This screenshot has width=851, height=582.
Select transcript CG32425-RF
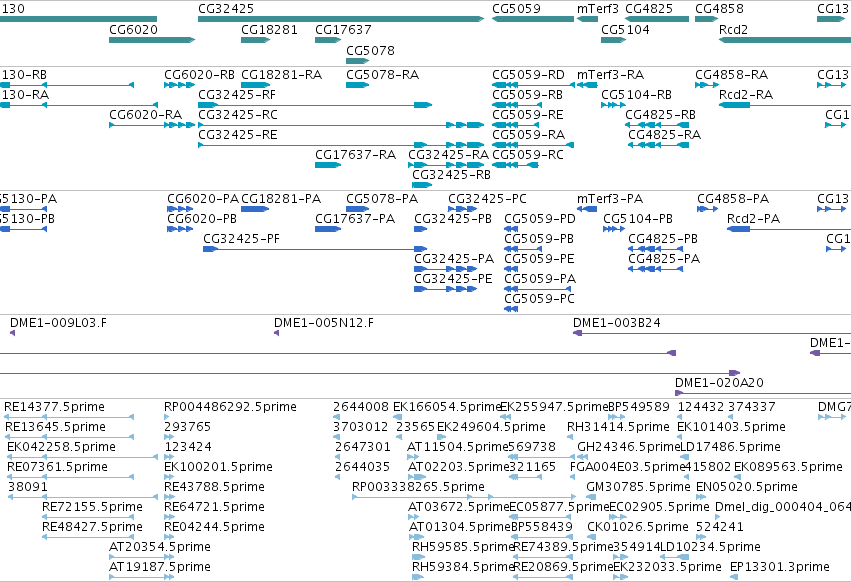point(237,95)
